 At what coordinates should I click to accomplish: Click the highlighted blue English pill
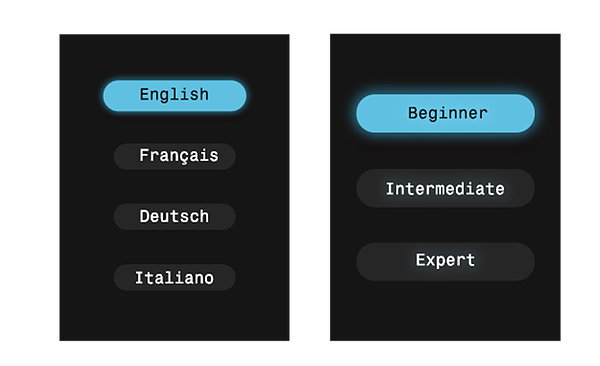coord(174,96)
